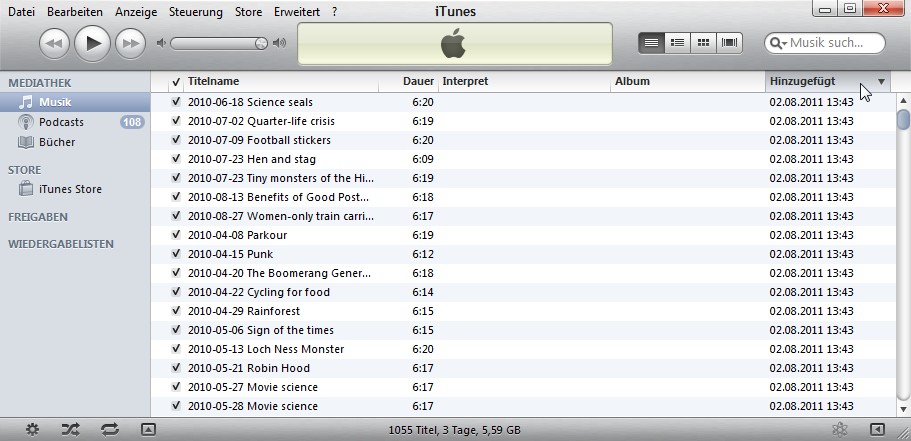Image resolution: width=911 pixels, height=441 pixels.
Task: Open the Steuerung menu
Action: point(196,12)
